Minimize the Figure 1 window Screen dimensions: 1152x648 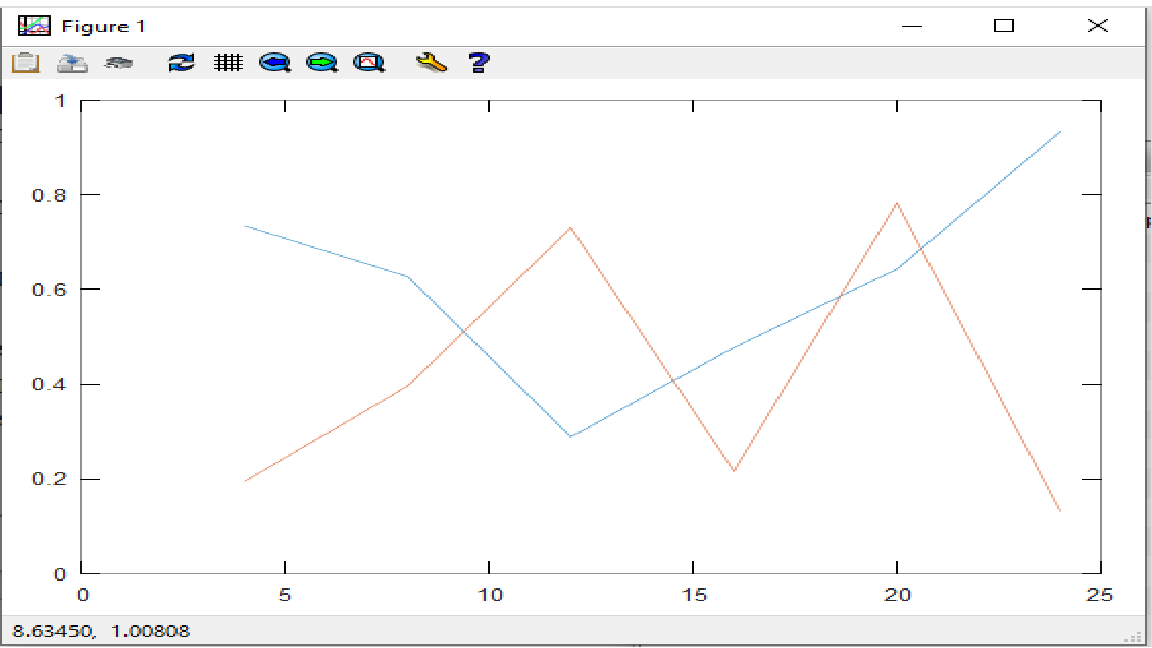pyautogui.click(x=910, y=26)
